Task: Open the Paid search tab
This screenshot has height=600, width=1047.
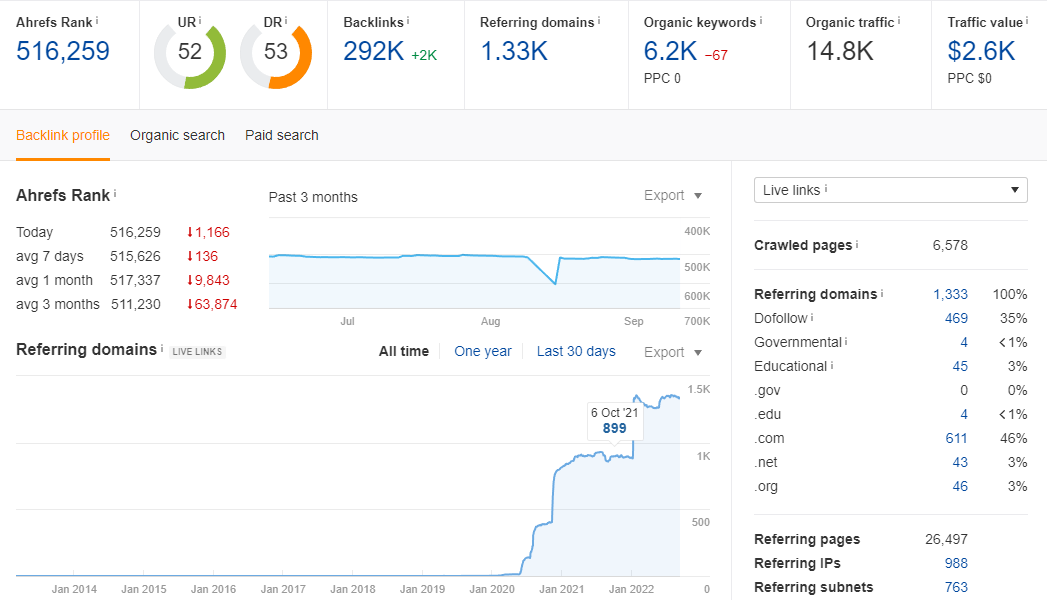Action: (x=282, y=135)
